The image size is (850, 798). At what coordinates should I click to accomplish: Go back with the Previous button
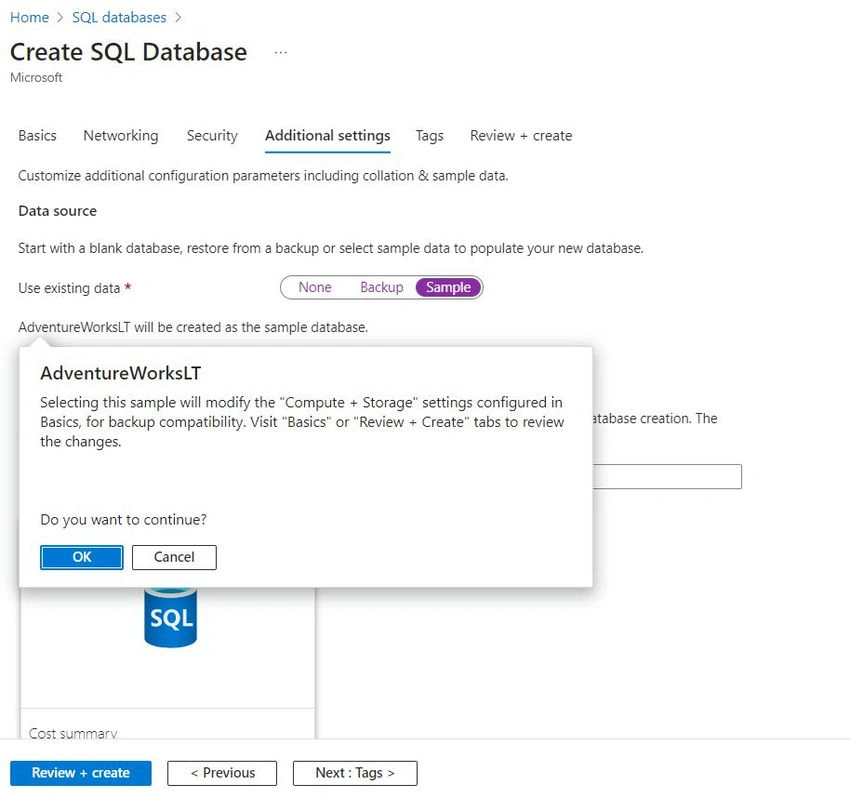[222, 773]
